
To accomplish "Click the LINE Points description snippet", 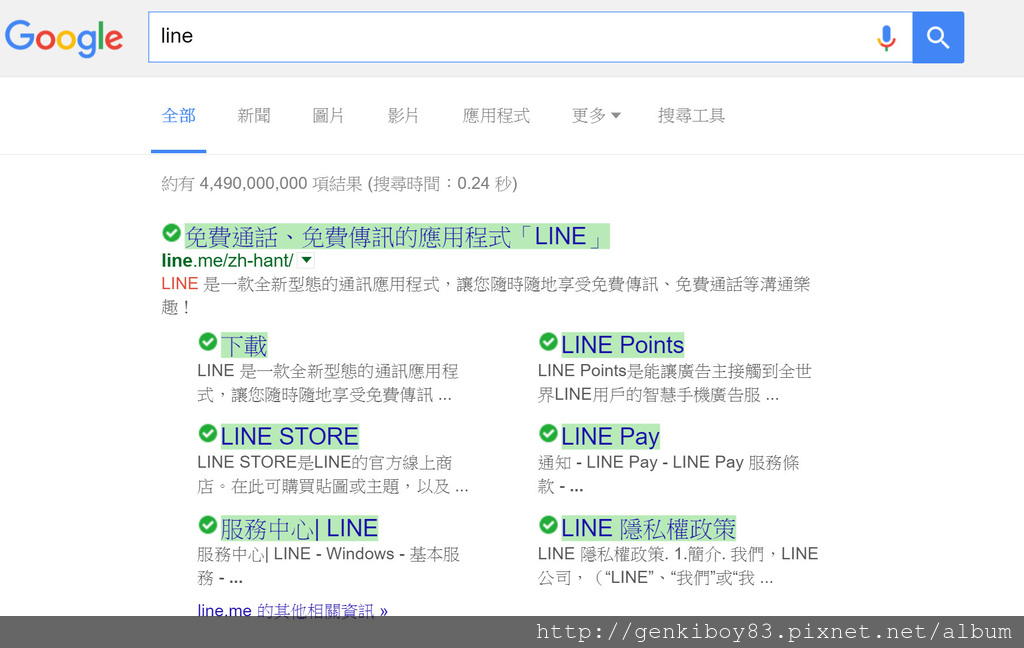I will click(675, 383).
